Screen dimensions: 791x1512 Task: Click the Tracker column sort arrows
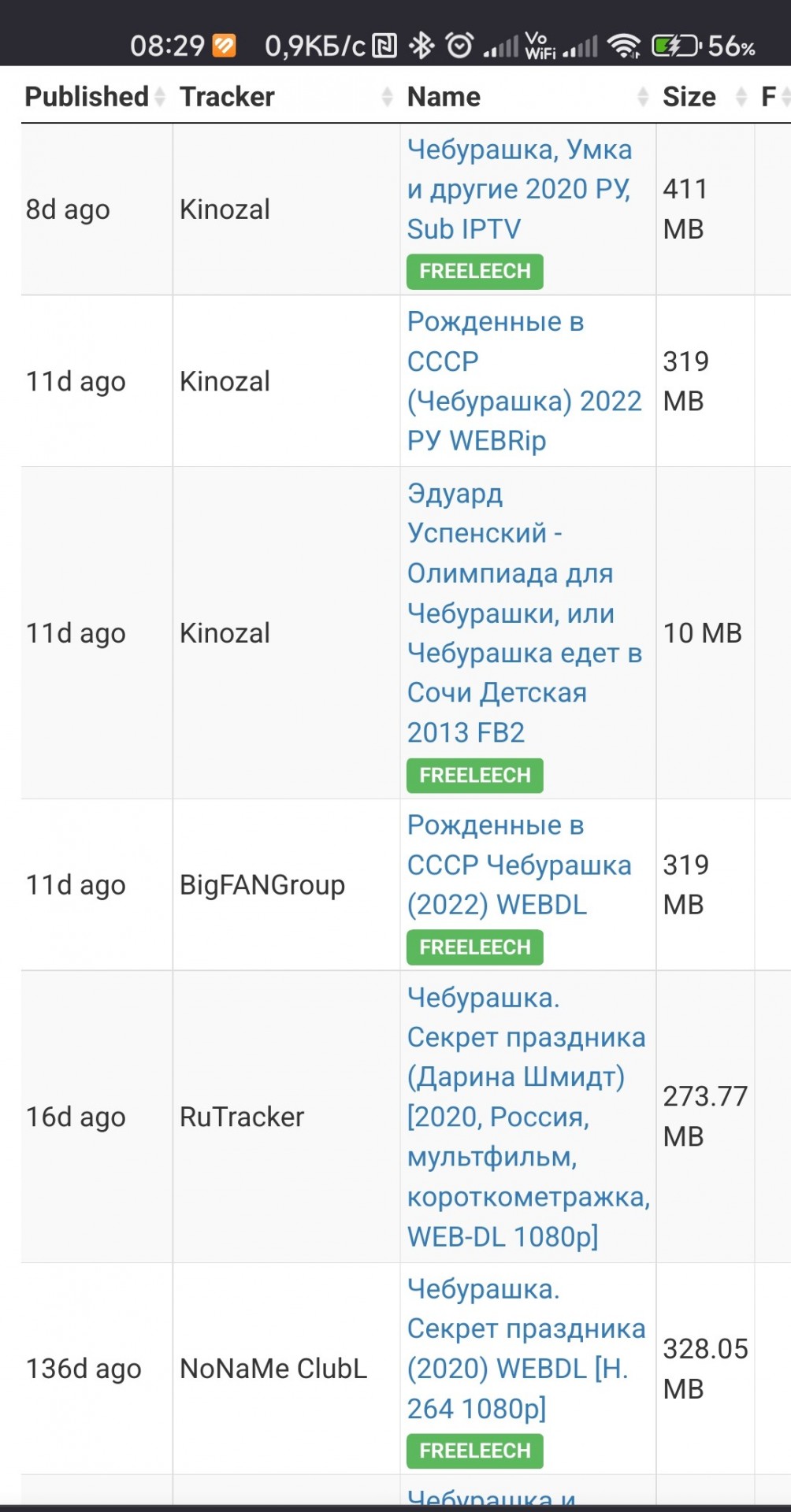(387, 97)
